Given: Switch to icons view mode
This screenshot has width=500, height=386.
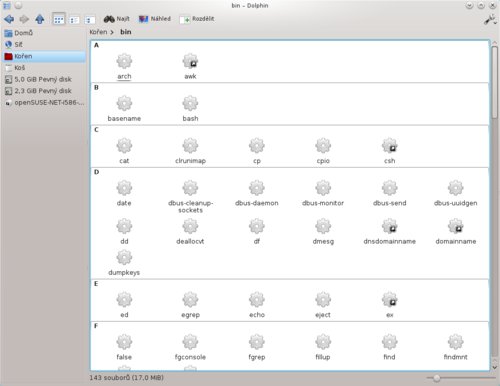Looking at the screenshot, I should point(59,20).
